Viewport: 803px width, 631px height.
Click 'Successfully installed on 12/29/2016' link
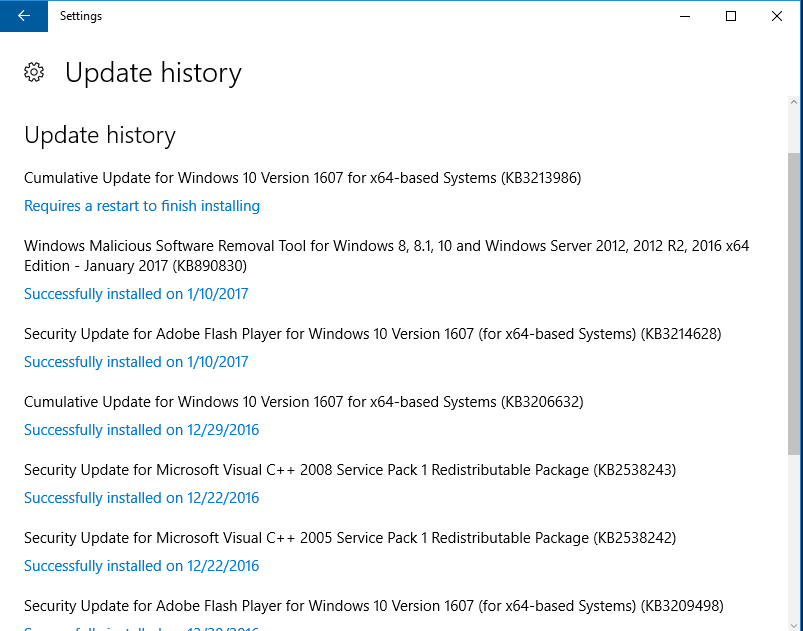click(x=141, y=430)
